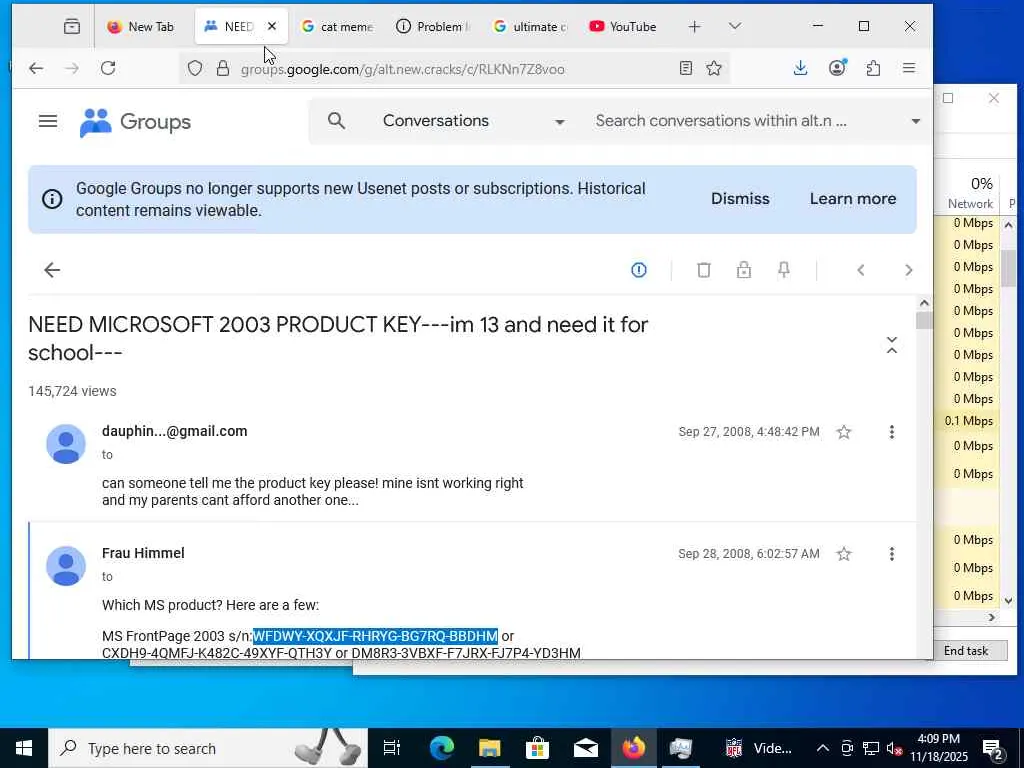
Task: Return to the conversation list arrow
Action: tap(52, 270)
